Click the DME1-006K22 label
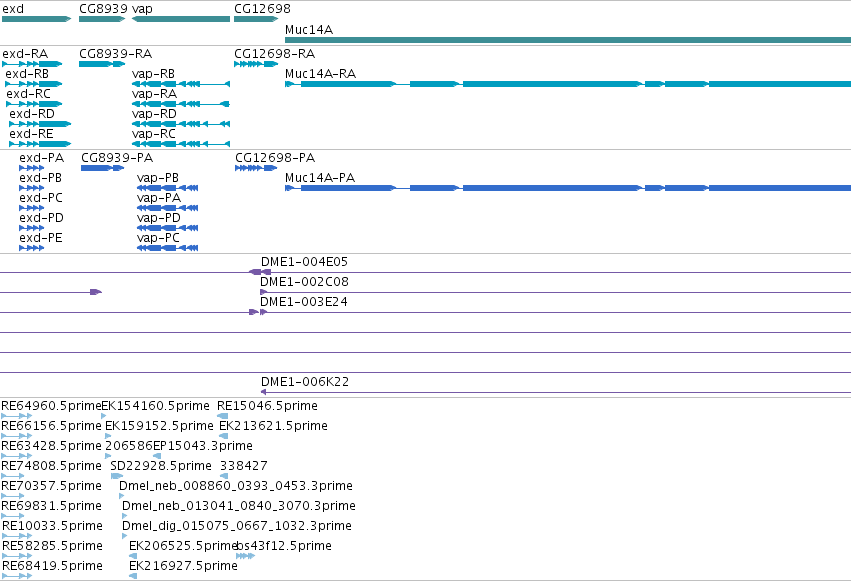Image resolution: width=851 pixels, height=581 pixels. 304,382
